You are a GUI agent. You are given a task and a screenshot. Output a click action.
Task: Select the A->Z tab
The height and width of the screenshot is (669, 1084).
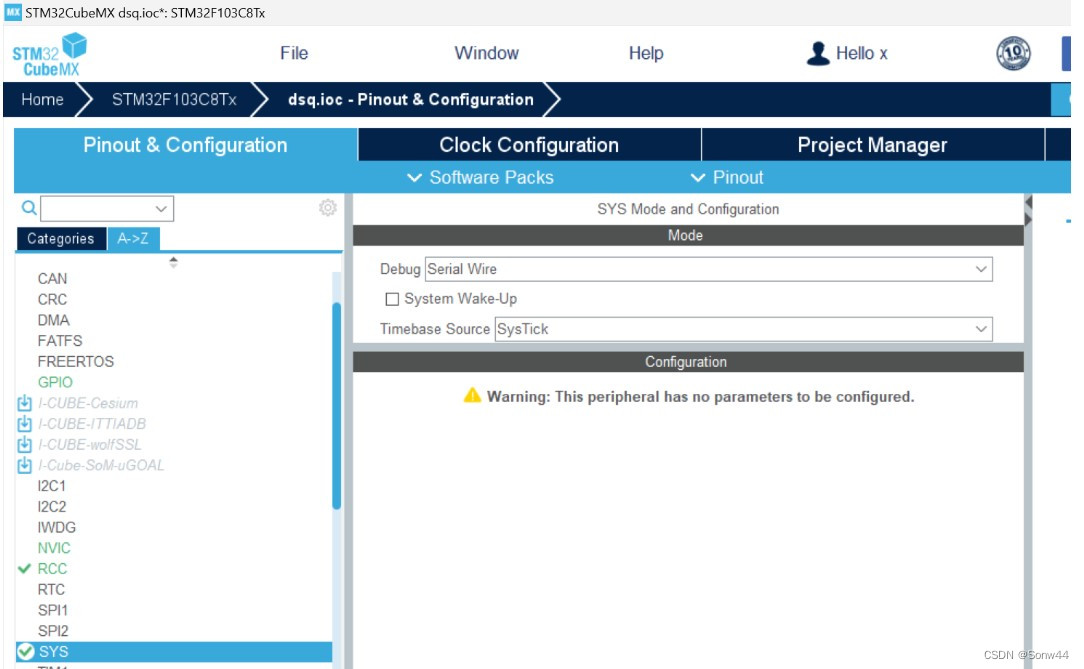click(x=133, y=238)
